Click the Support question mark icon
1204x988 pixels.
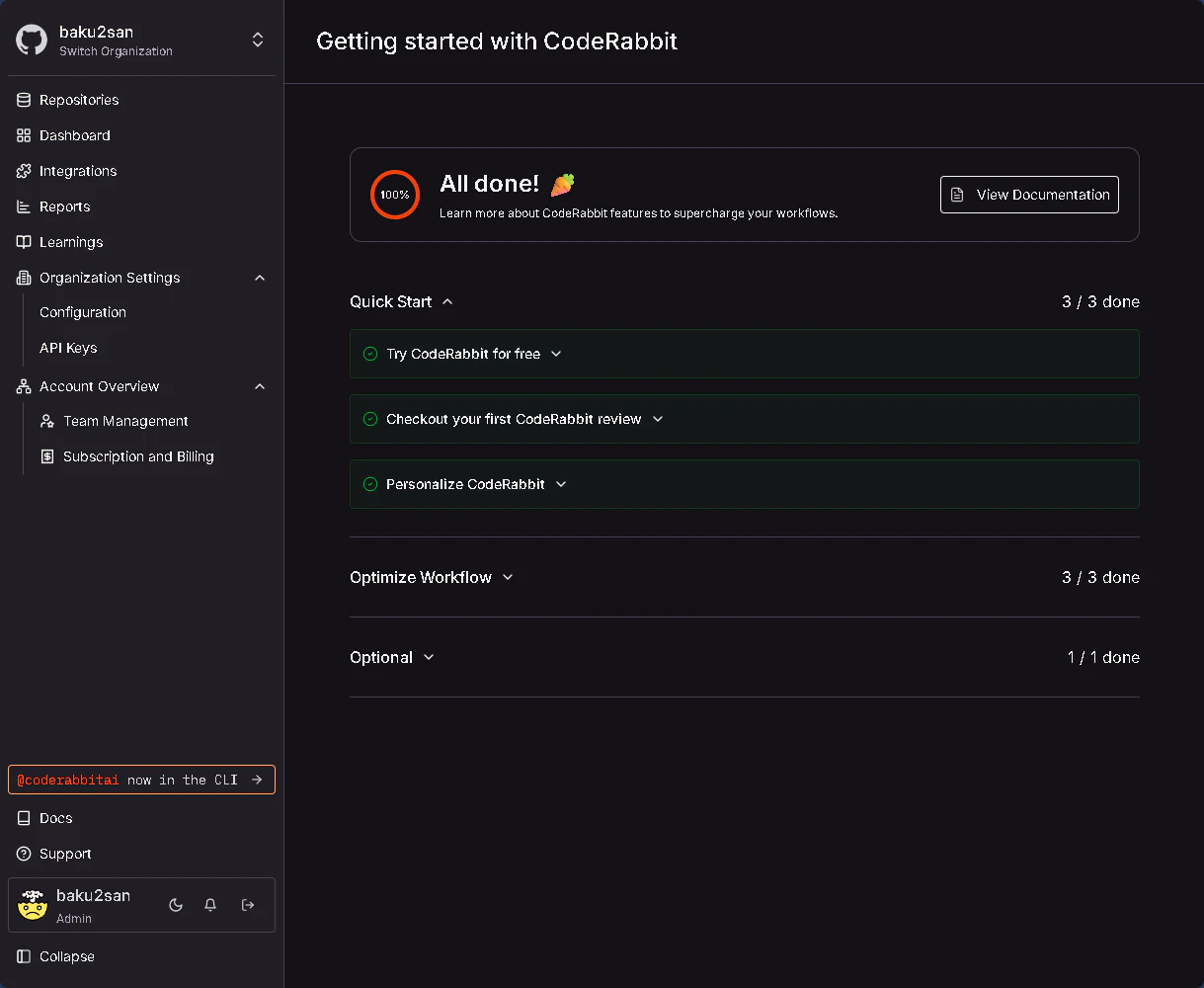[x=24, y=854]
